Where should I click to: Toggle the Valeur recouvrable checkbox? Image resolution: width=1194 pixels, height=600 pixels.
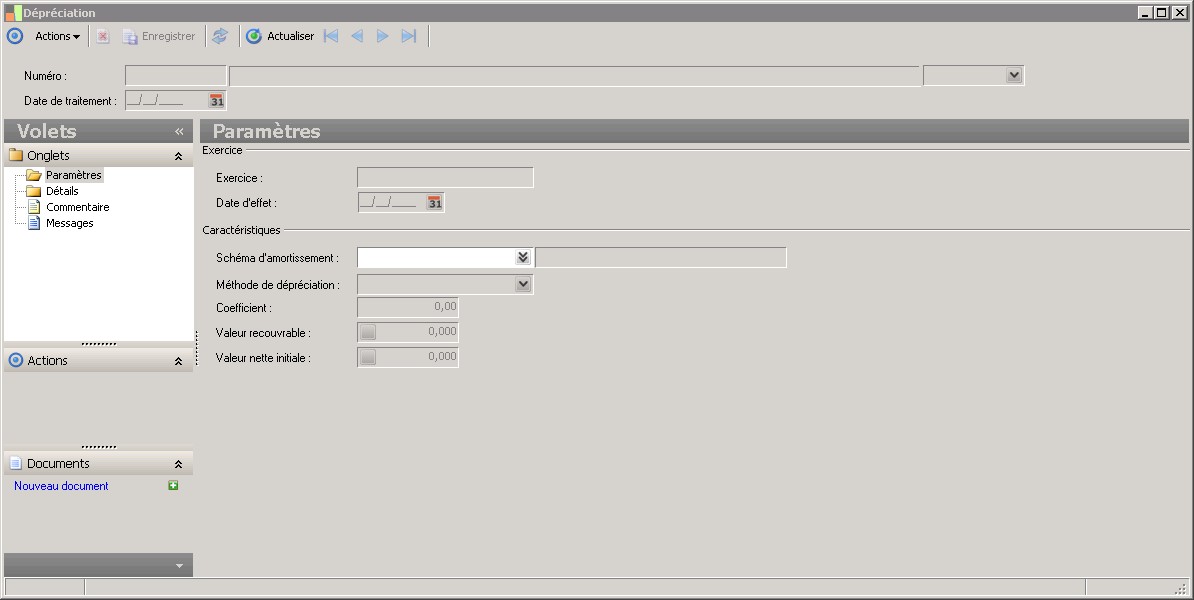click(368, 332)
